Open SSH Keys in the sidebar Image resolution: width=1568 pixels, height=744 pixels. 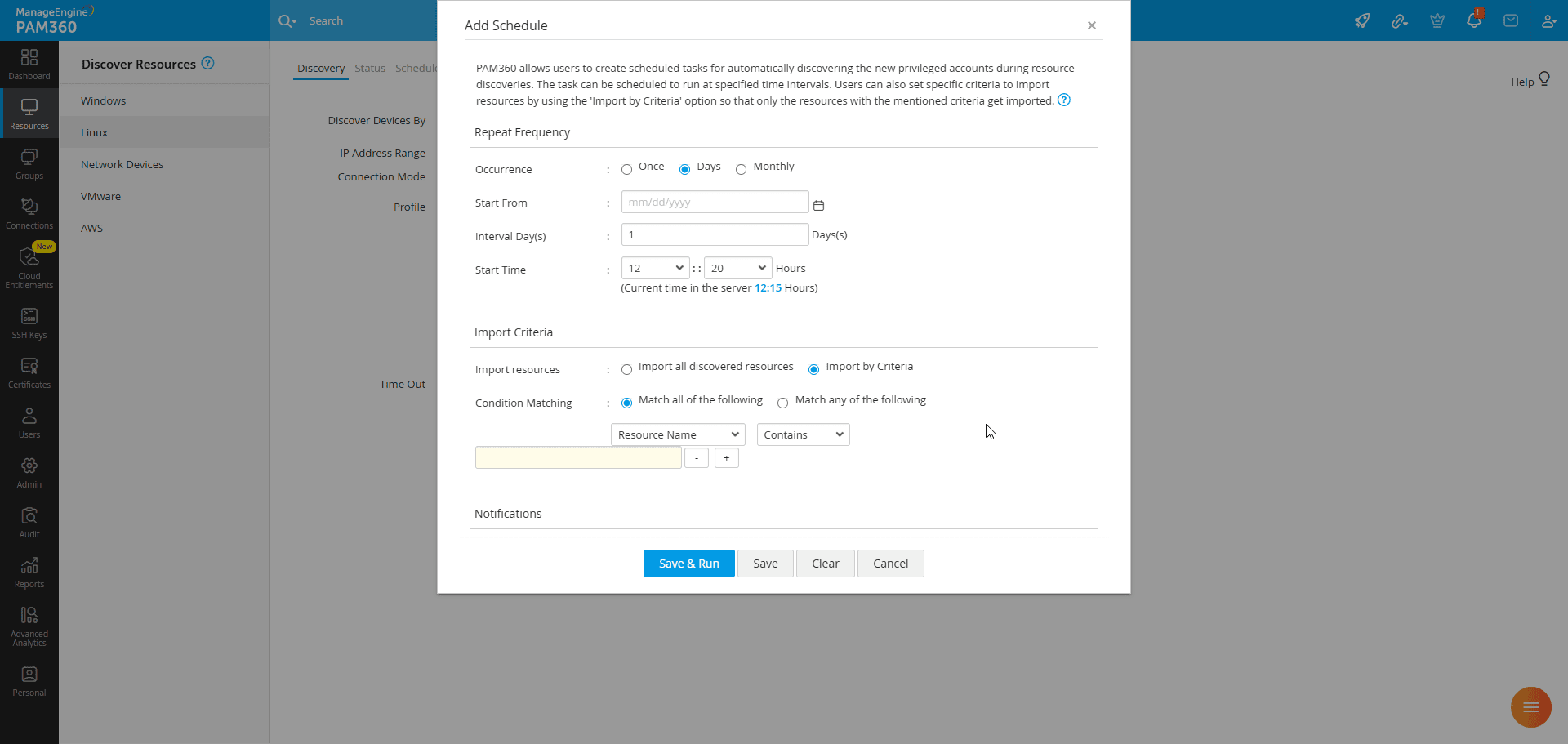pyautogui.click(x=29, y=323)
